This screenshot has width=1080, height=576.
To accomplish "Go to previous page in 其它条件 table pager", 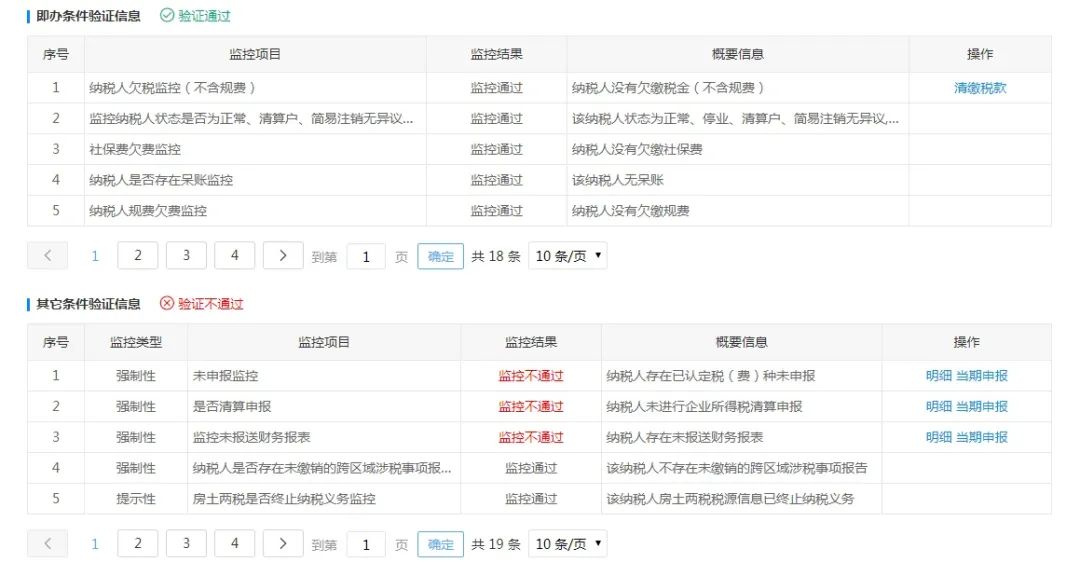I will pyautogui.click(x=48, y=544).
